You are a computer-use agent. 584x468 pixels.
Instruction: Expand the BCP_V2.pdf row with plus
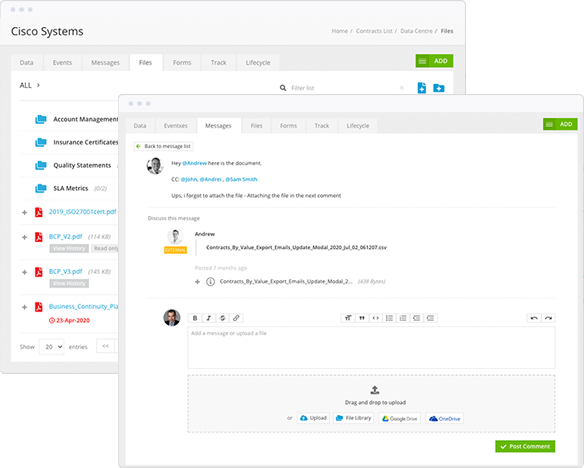pos(25,237)
